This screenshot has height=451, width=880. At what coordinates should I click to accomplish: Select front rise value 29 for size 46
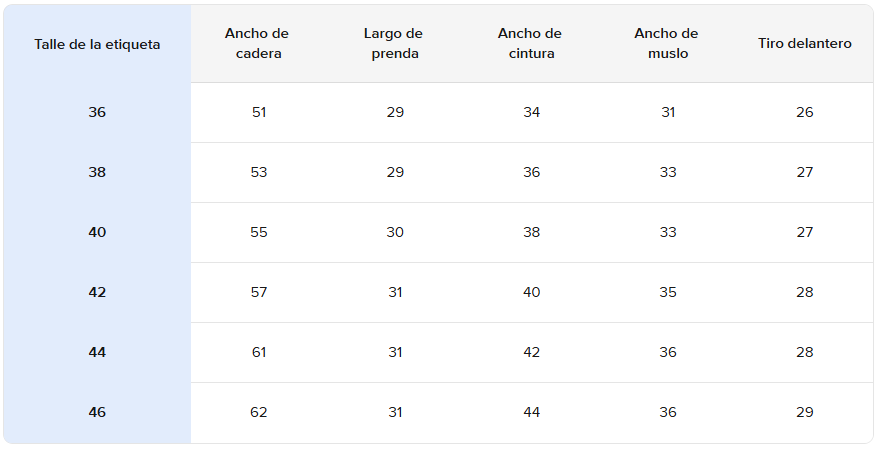[x=805, y=412]
